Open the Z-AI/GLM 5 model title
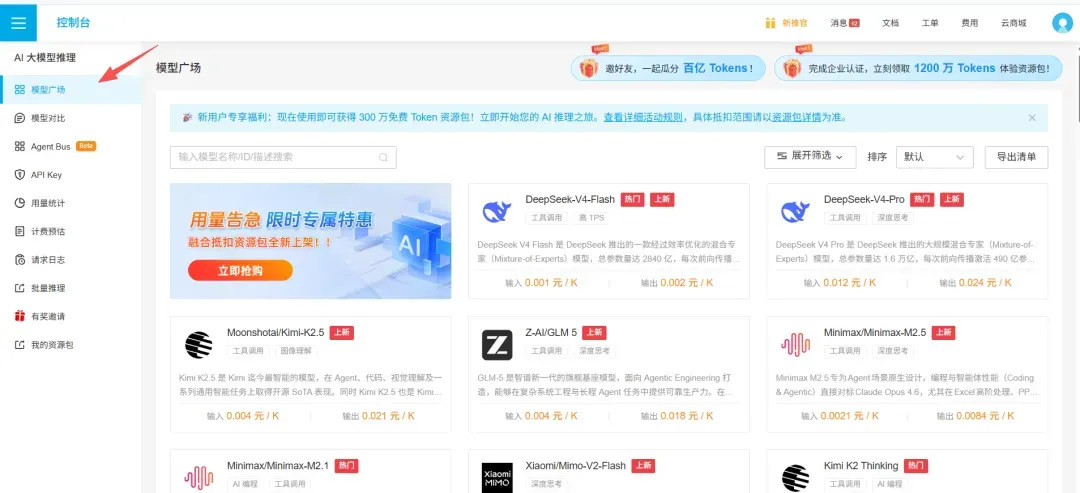 coord(550,333)
